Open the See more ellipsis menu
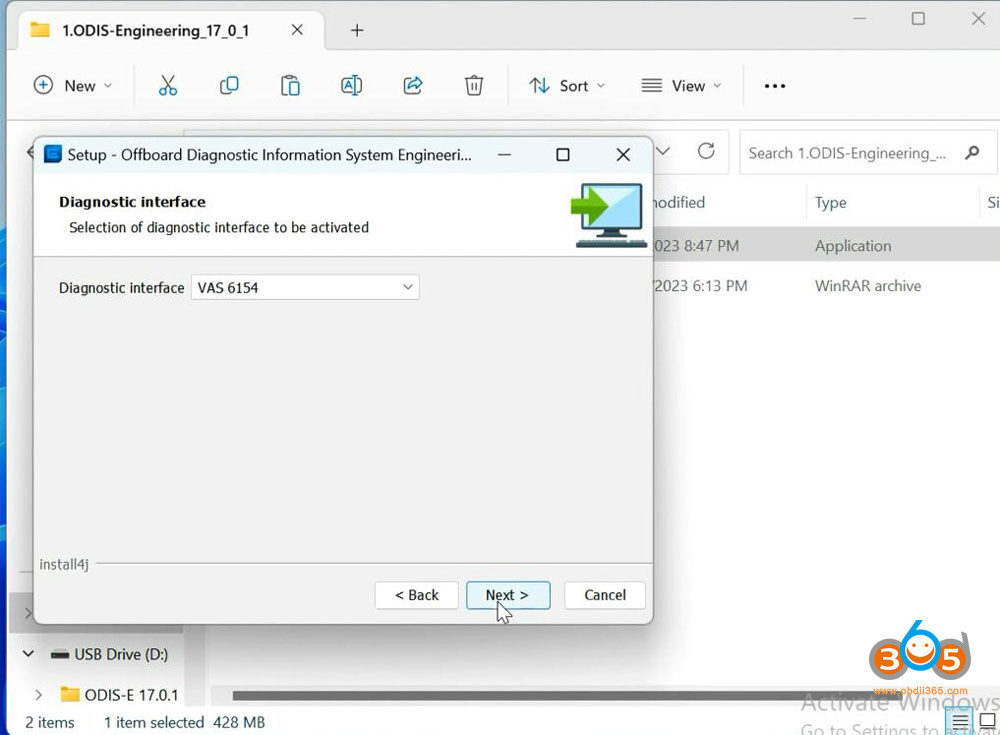The height and width of the screenshot is (735, 1000). click(774, 85)
